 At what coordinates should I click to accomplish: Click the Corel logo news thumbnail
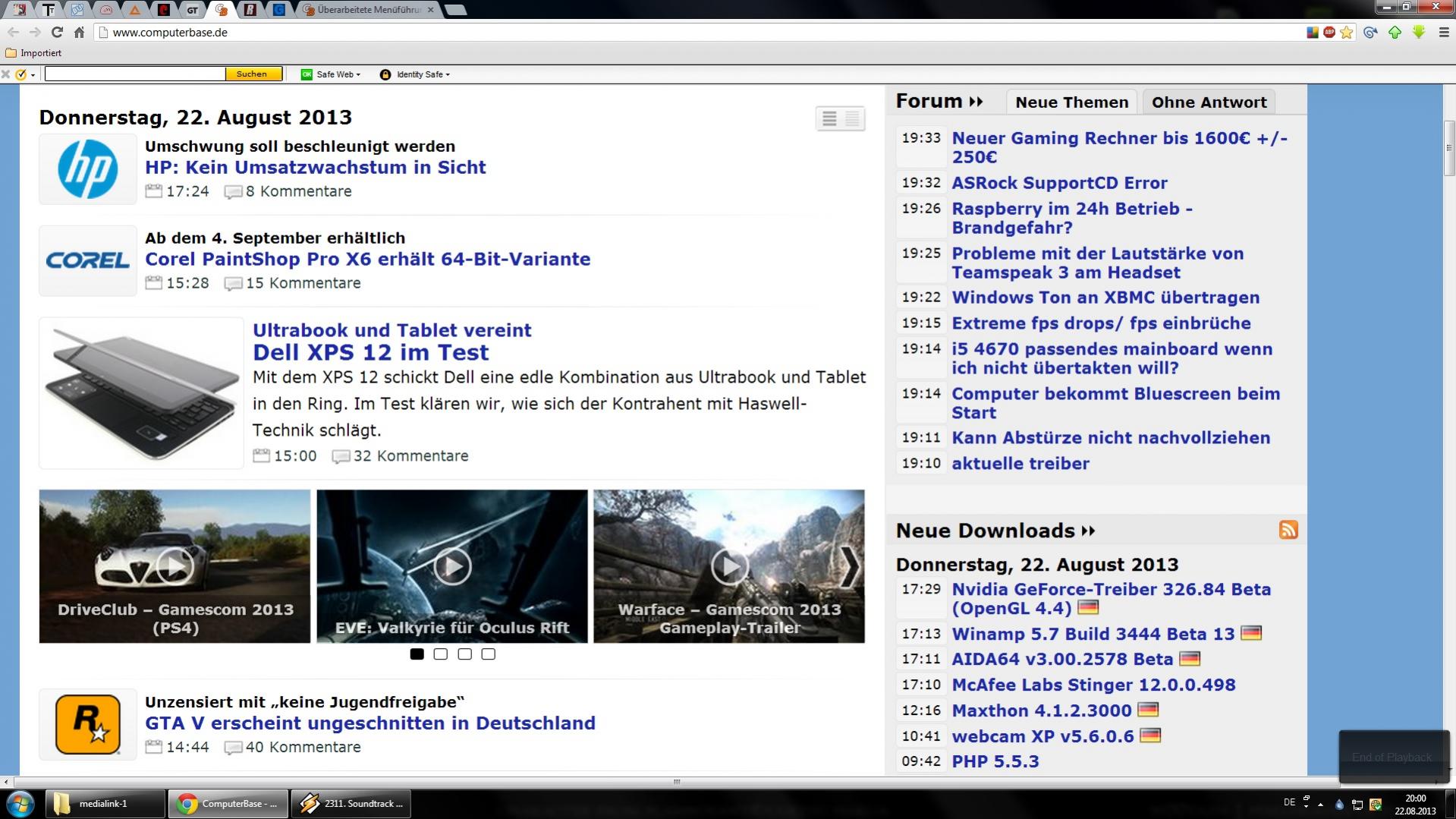[88, 260]
